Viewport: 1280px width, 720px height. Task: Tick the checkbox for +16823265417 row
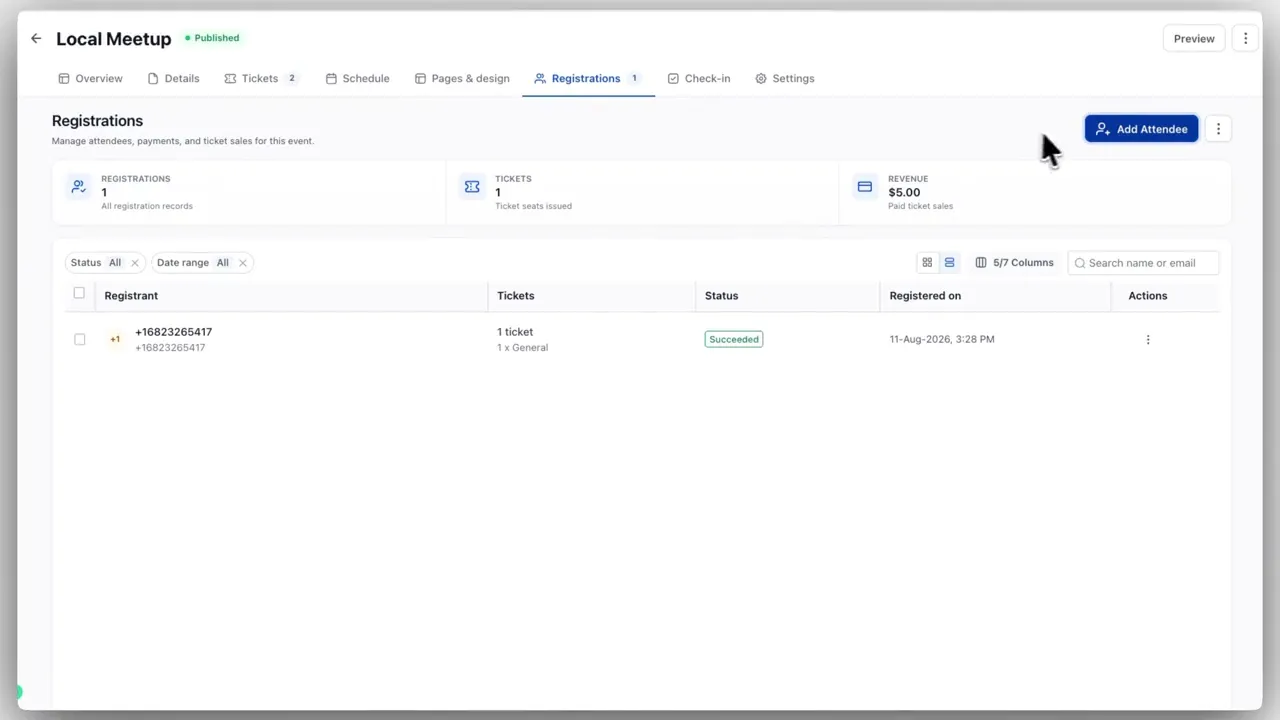click(x=80, y=339)
